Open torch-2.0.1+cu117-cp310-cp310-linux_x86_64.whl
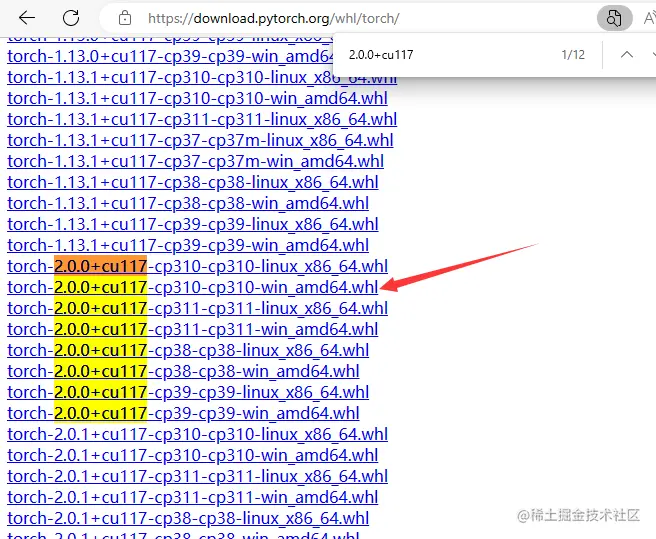The width and height of the screenshot is (656, 539). coord(197,434)
